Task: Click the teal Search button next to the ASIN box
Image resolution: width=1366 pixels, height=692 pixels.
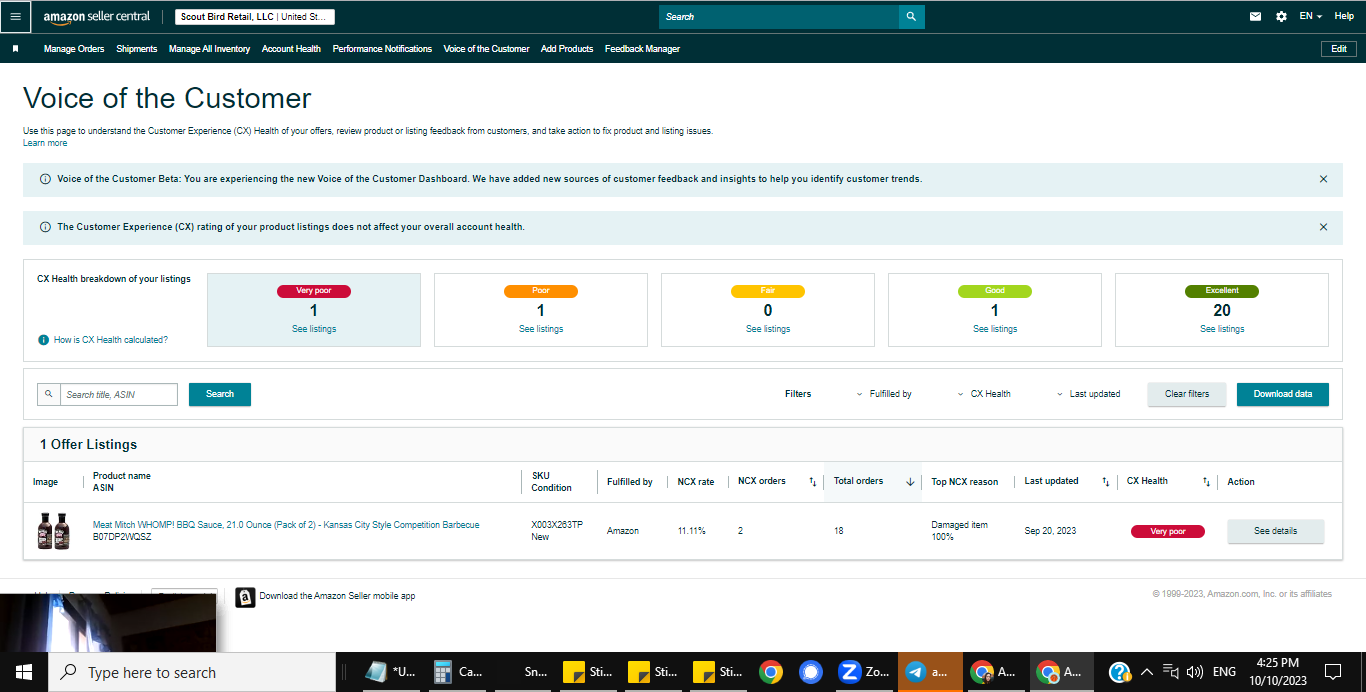Action: tap(220, 394)
